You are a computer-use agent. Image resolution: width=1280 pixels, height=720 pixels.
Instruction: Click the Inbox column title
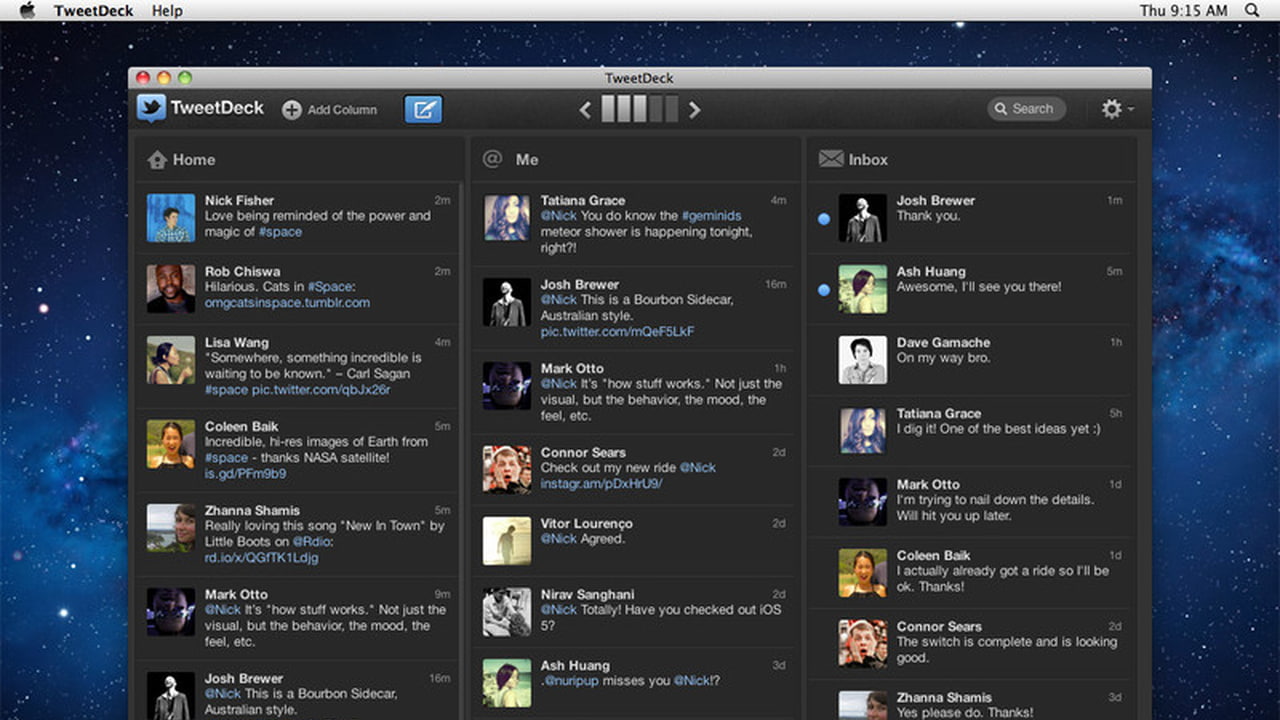coord(868,160)
